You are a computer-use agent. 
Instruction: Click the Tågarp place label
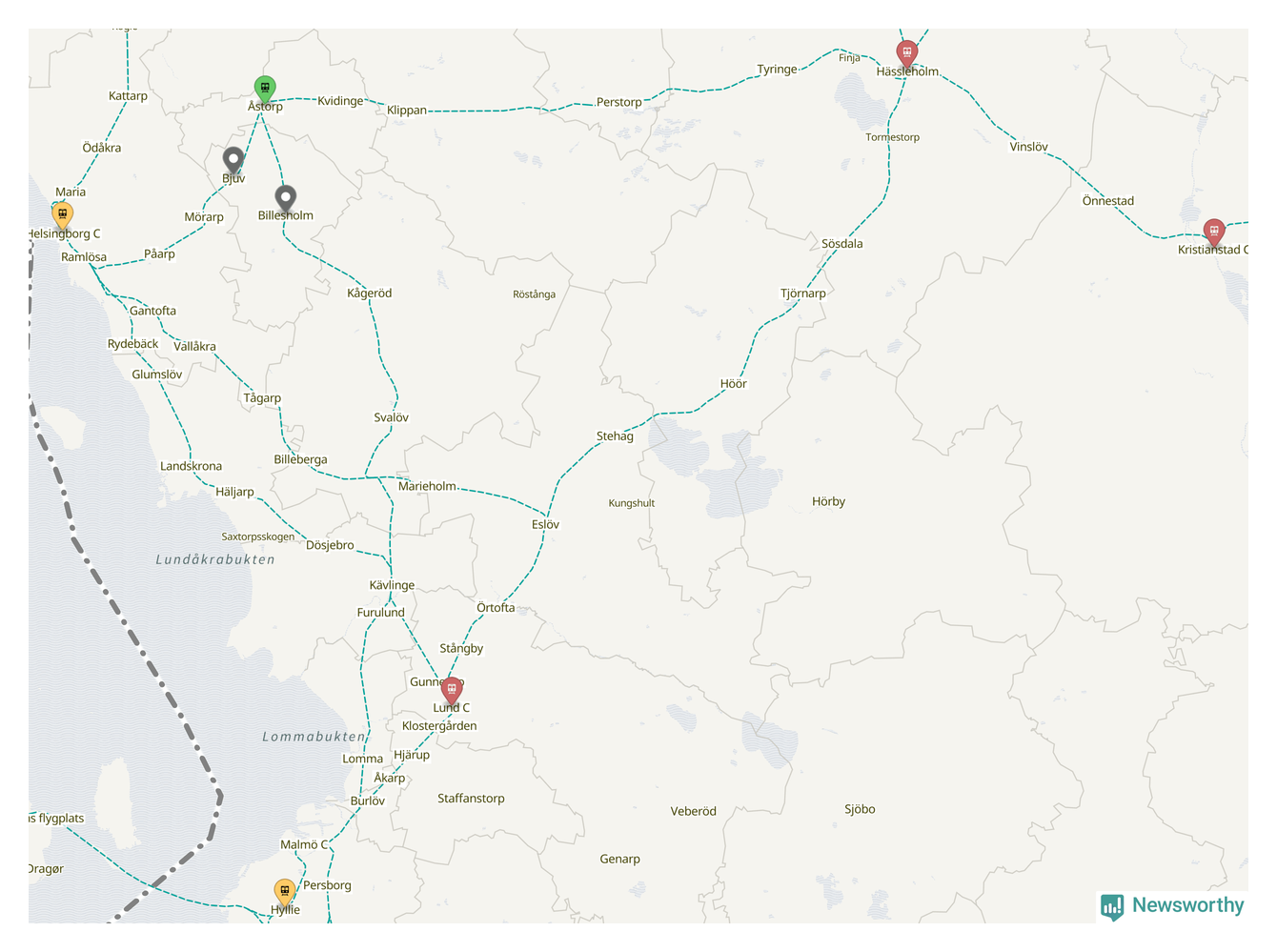pos(262,398)
